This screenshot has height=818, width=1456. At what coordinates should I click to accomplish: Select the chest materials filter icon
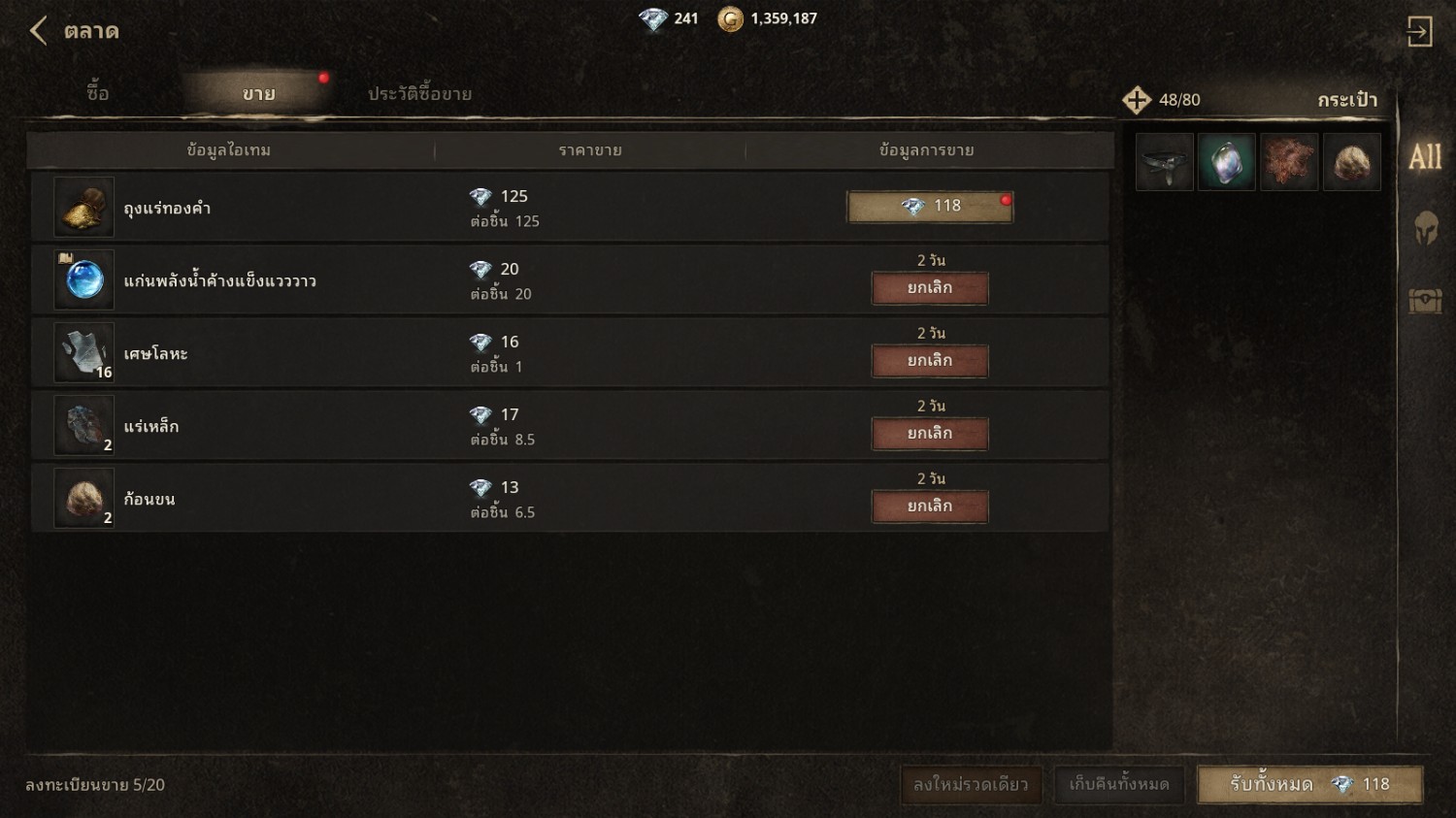click(x=1425, y=301)
